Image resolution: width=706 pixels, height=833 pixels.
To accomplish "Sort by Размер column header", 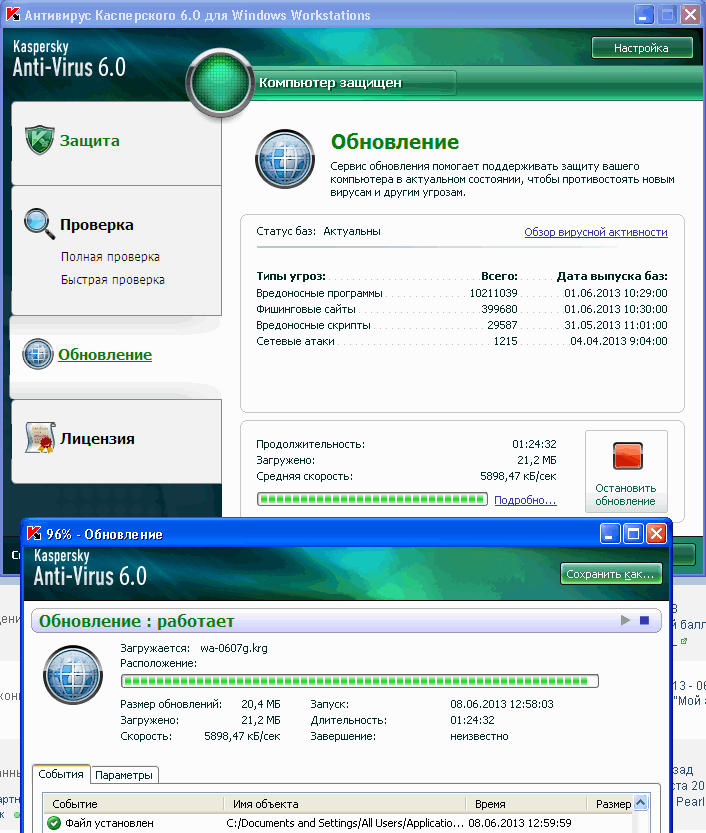I will (x=610, y=804).
